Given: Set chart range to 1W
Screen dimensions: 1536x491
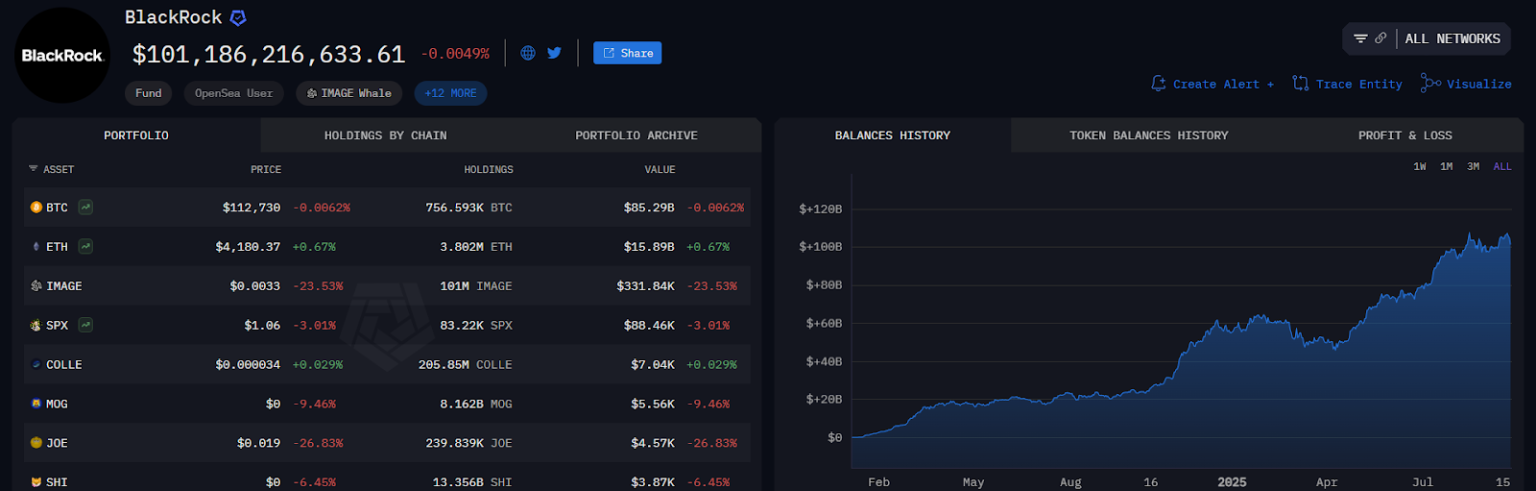Looking at the screenshot, I should [1419, 166].
